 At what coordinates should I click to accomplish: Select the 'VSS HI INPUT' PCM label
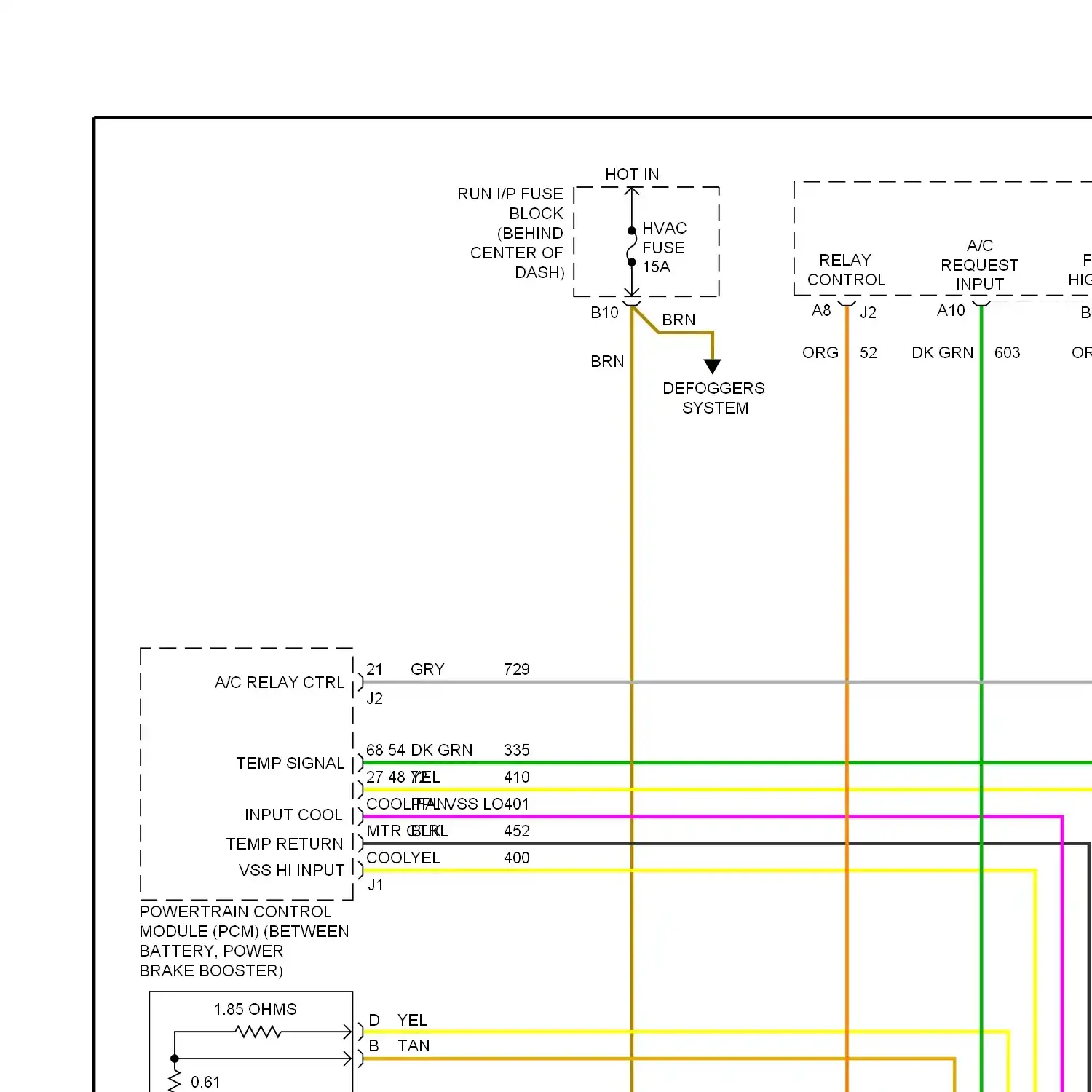[291, 870]
